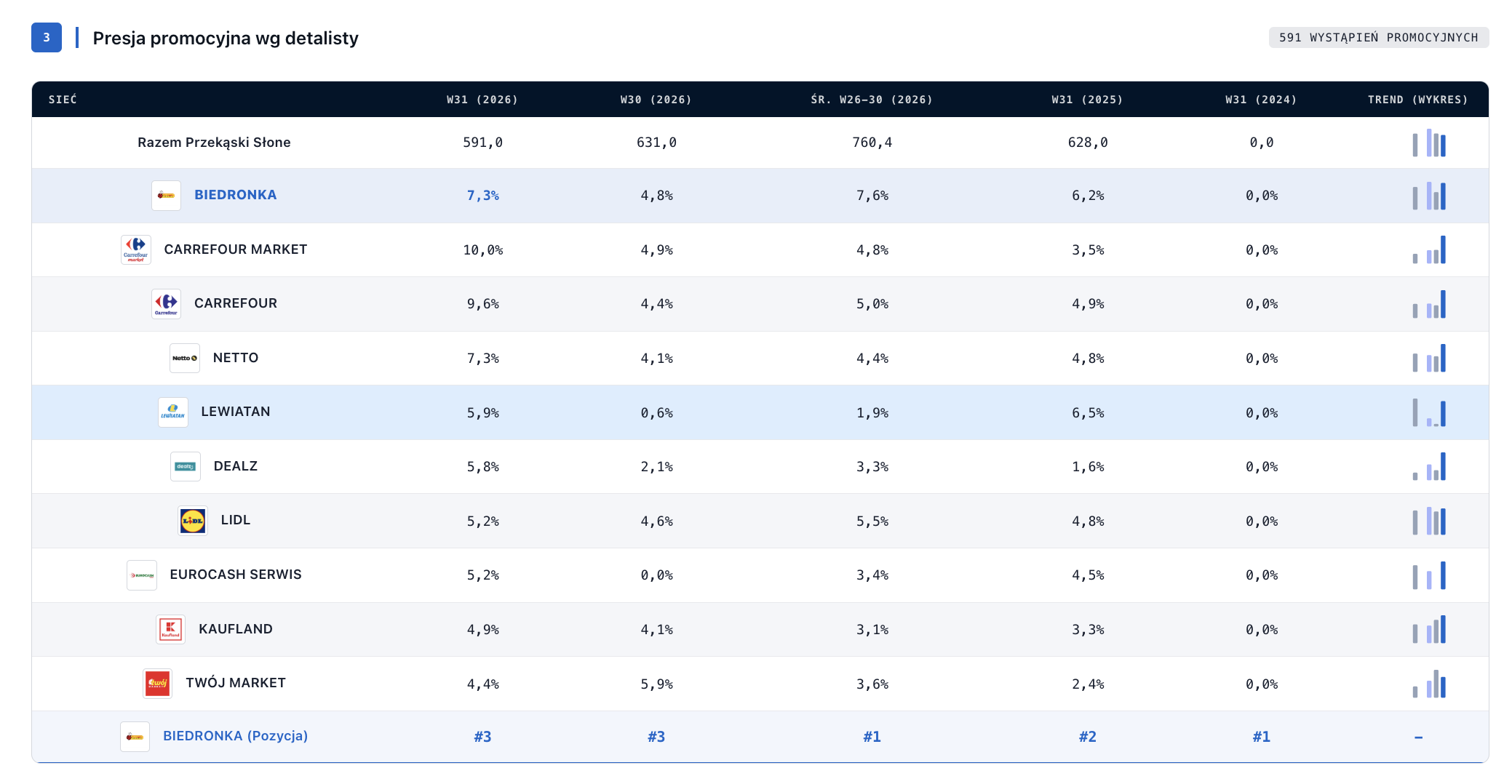Click the Lewiatan logo icon
The image size is (1512, 784).
pyautogui.click(x=173, y=412)
